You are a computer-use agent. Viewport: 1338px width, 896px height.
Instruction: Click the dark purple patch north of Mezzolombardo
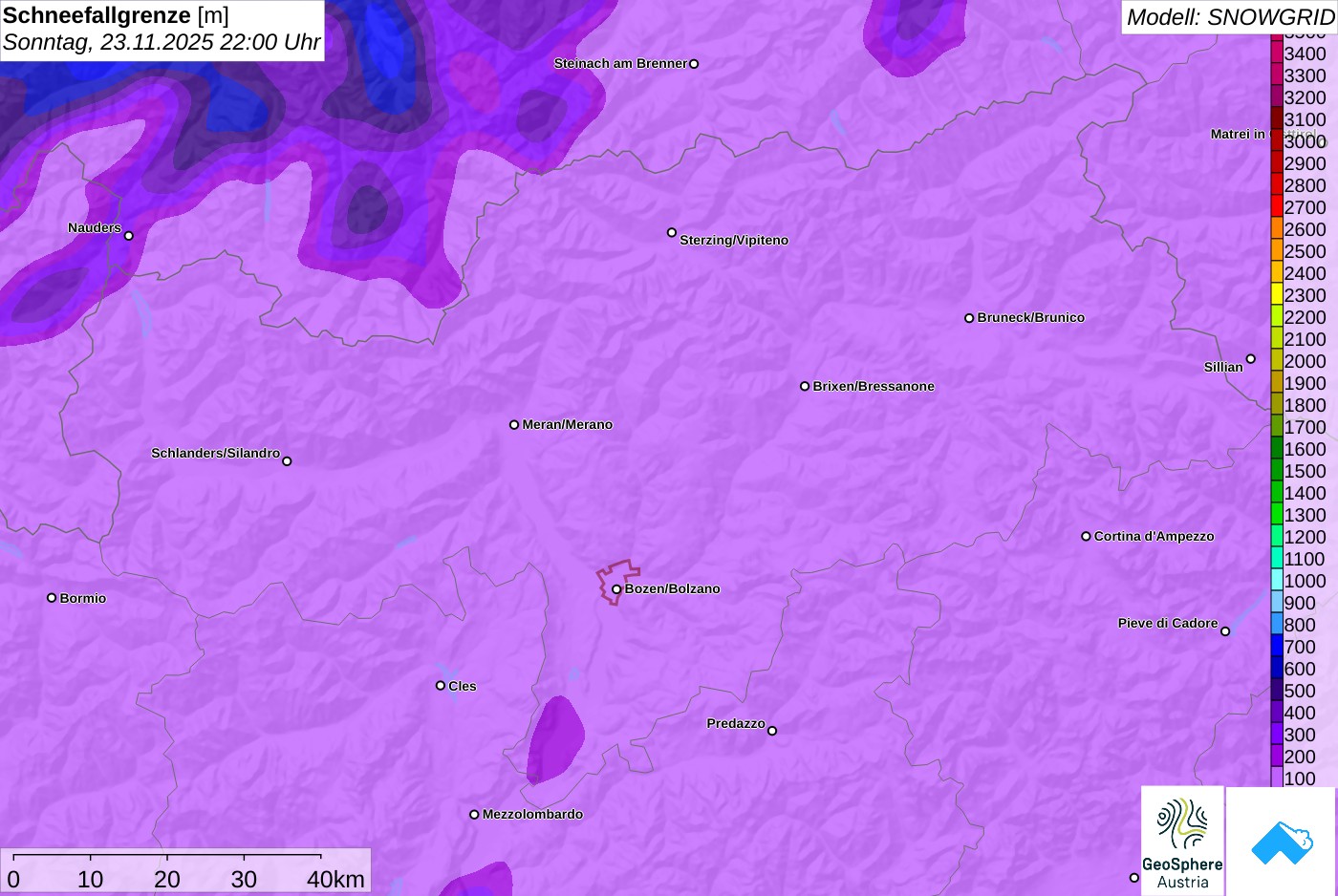555,740
